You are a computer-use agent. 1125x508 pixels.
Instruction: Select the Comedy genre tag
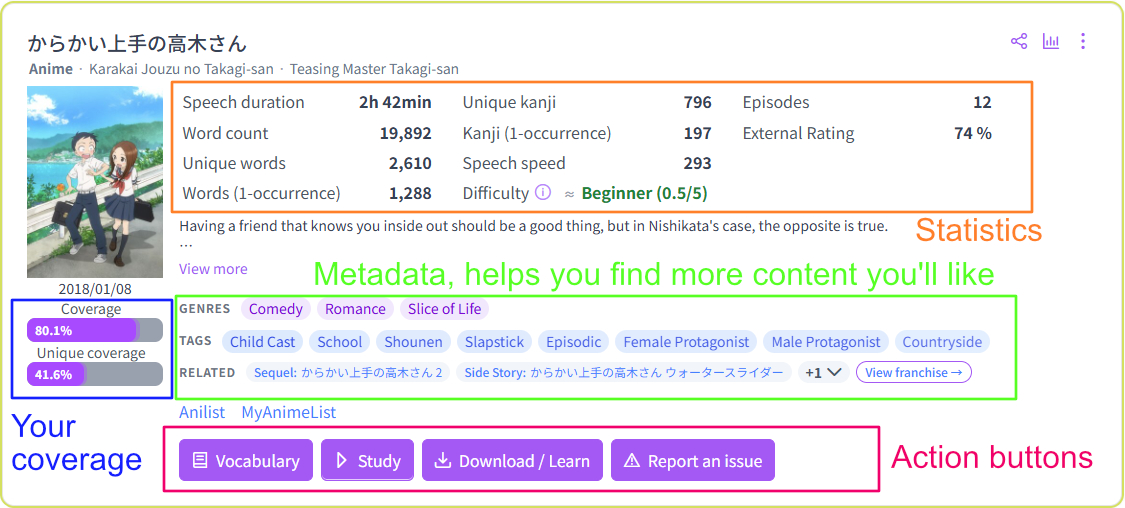(x=276, y=309)
